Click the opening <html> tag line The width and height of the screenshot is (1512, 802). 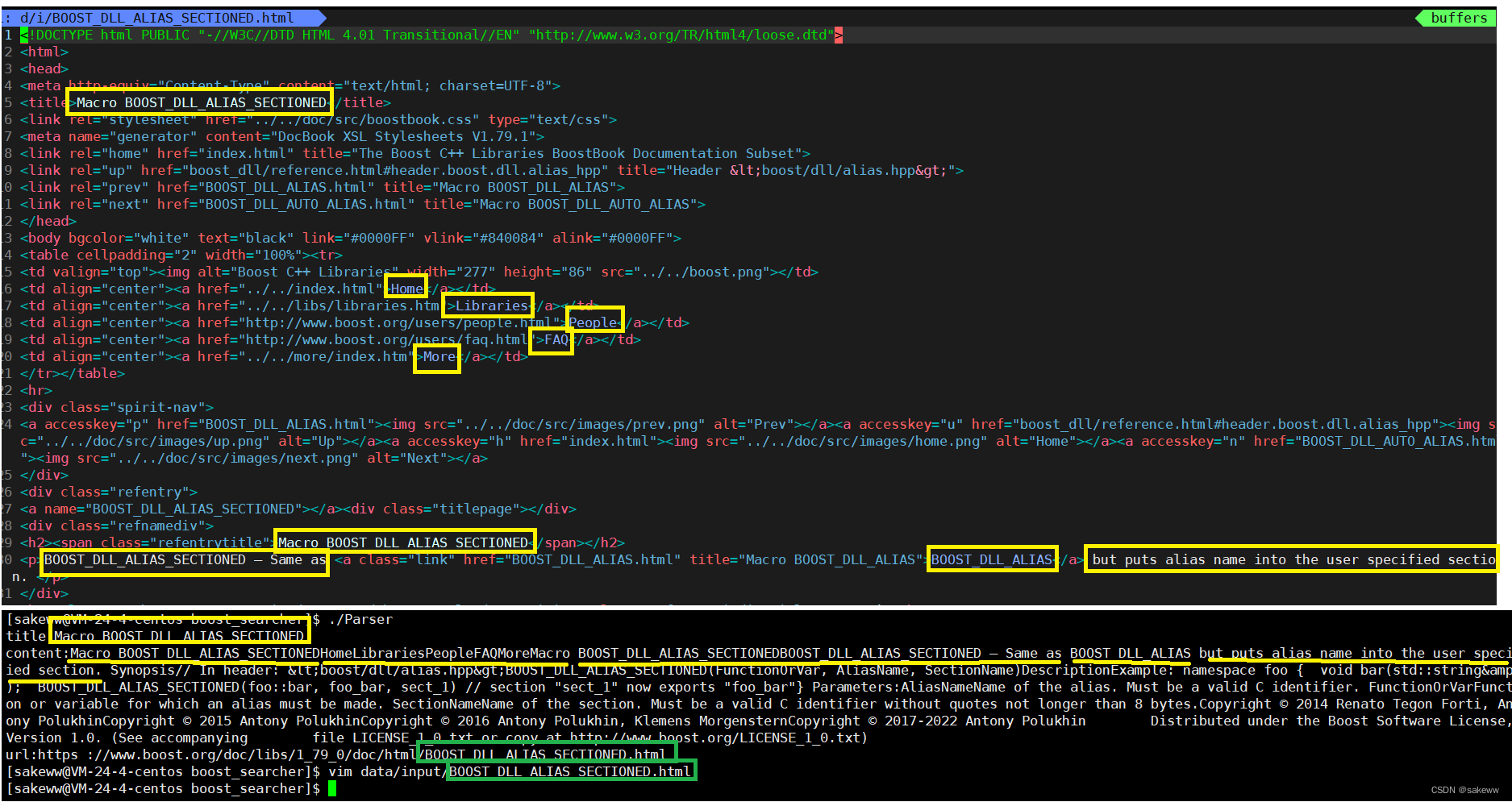click(44, 52)
